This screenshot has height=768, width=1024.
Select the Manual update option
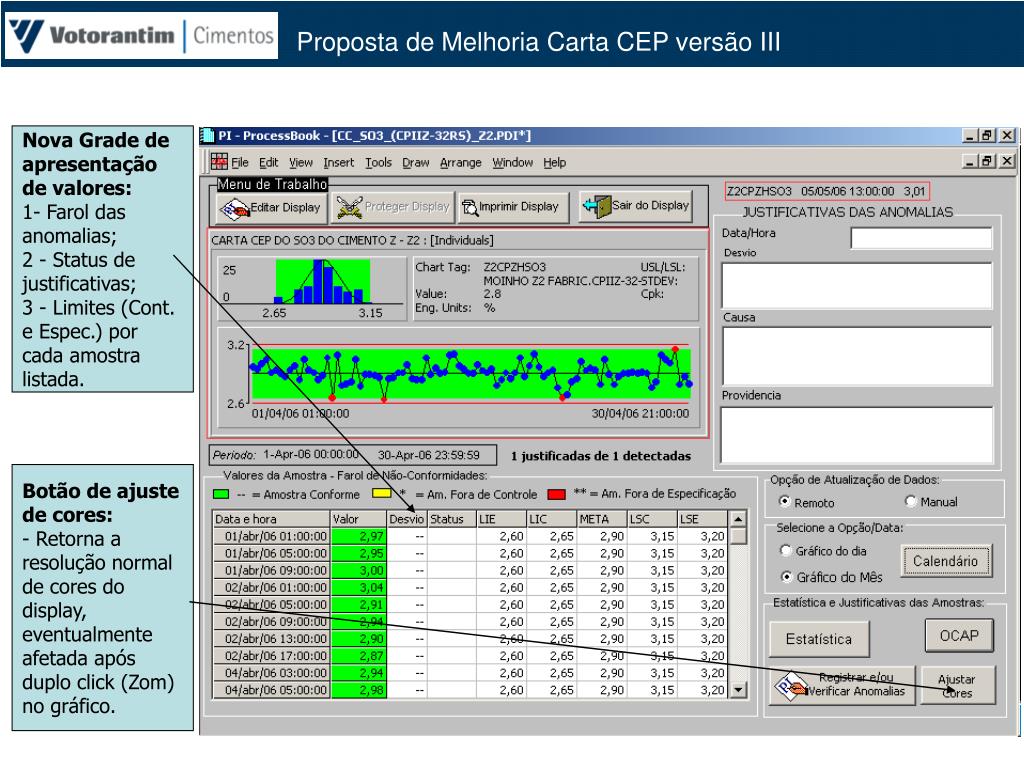(x=911, y=501)
